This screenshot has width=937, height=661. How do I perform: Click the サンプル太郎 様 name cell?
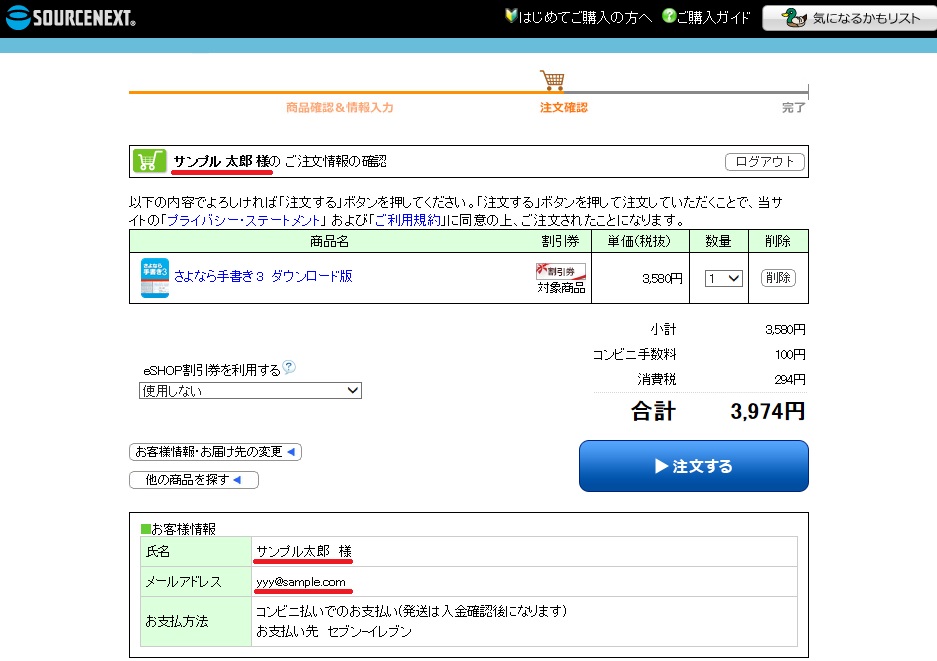(524, 551)
